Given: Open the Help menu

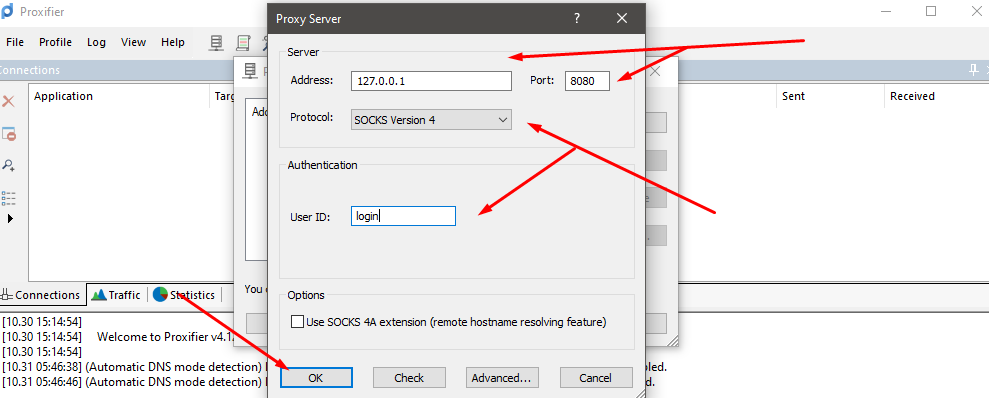Looking at the screenshot, I should tap(173, 42).
